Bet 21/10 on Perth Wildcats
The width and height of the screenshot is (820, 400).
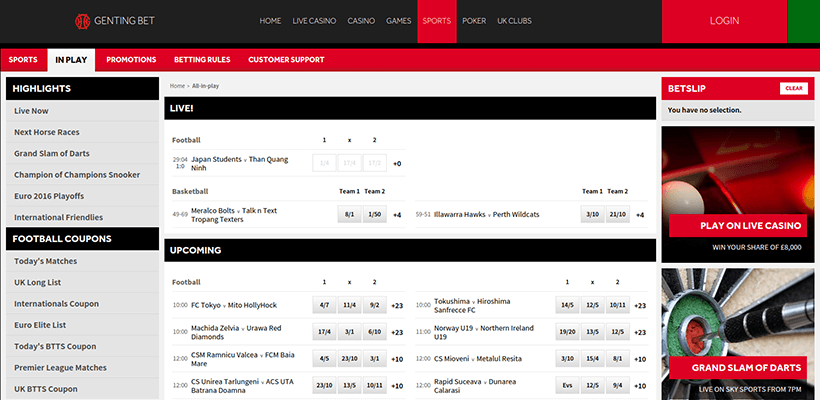coord(618,214)
